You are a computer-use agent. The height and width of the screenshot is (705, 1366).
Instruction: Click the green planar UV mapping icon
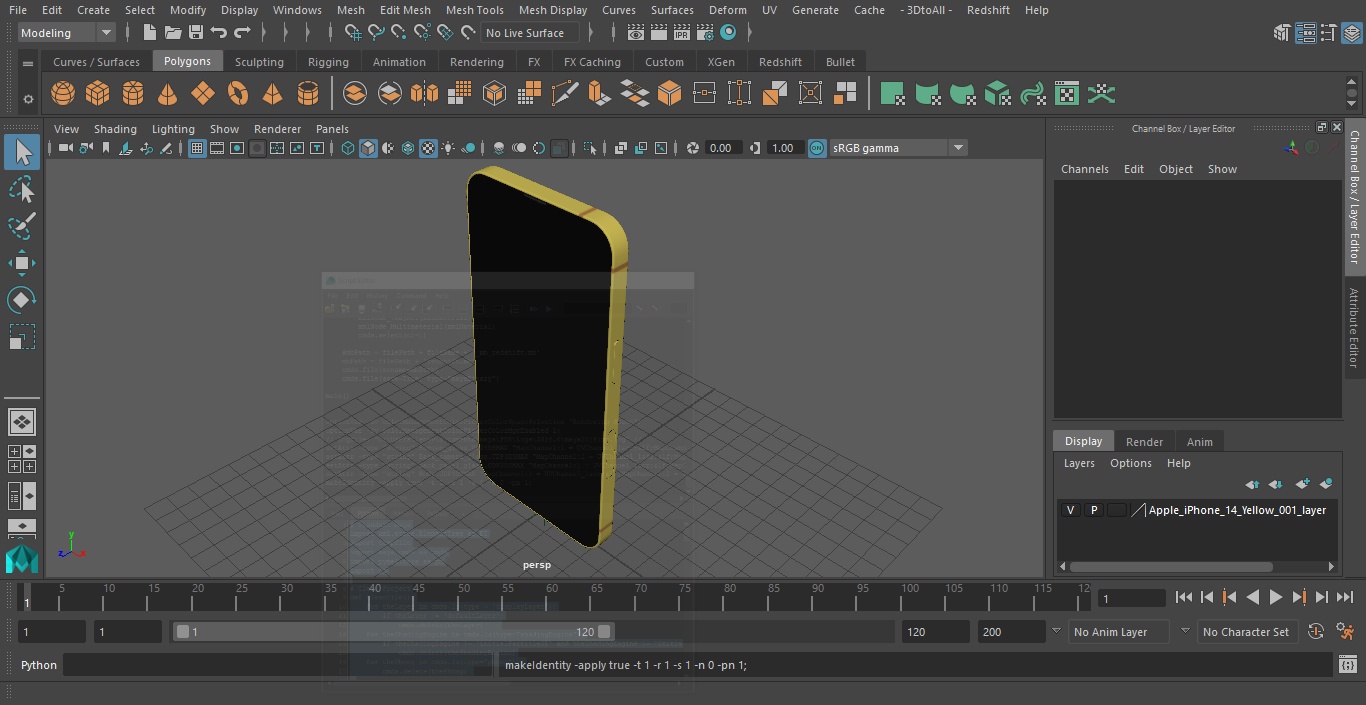point(892,94)
